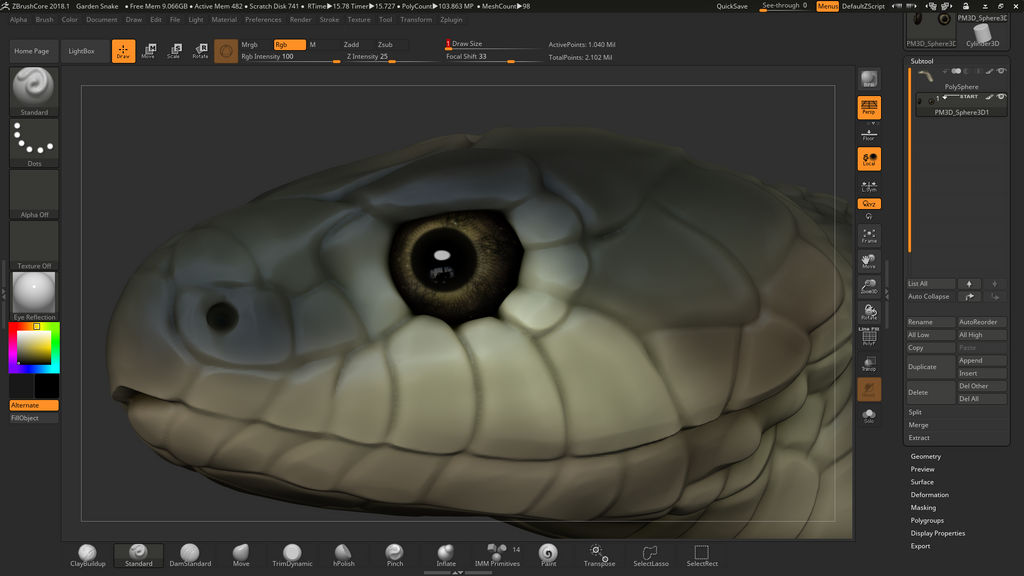Viewport: 1024px width, 576px height.
Task: Open the Brush menu
Action: pos(44,20)
